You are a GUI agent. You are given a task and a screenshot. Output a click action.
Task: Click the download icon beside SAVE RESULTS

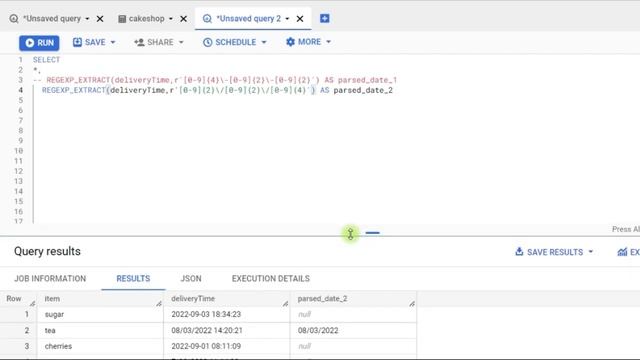519,251
